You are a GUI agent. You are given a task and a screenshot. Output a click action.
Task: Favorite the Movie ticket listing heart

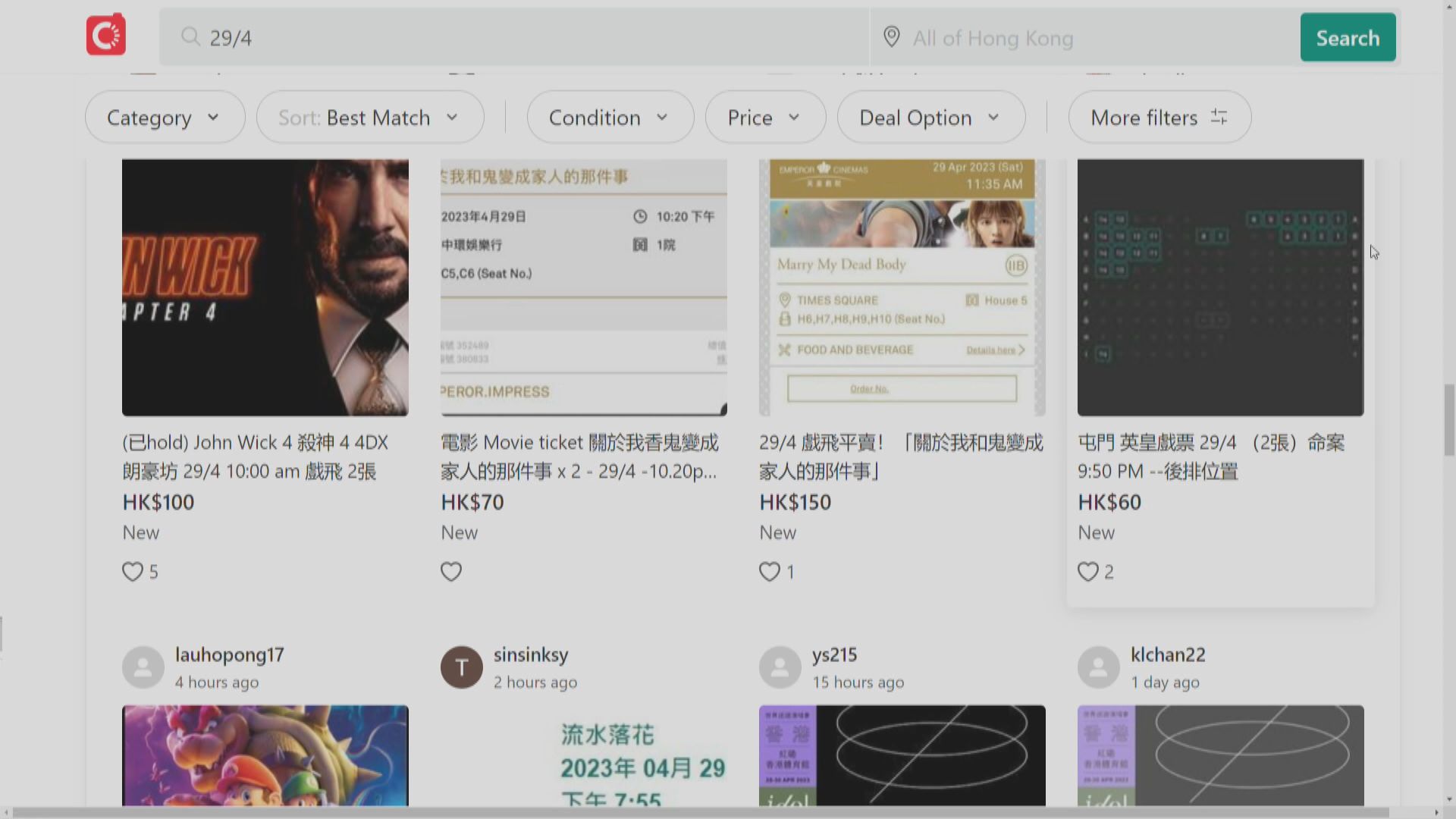pos(450,571)
